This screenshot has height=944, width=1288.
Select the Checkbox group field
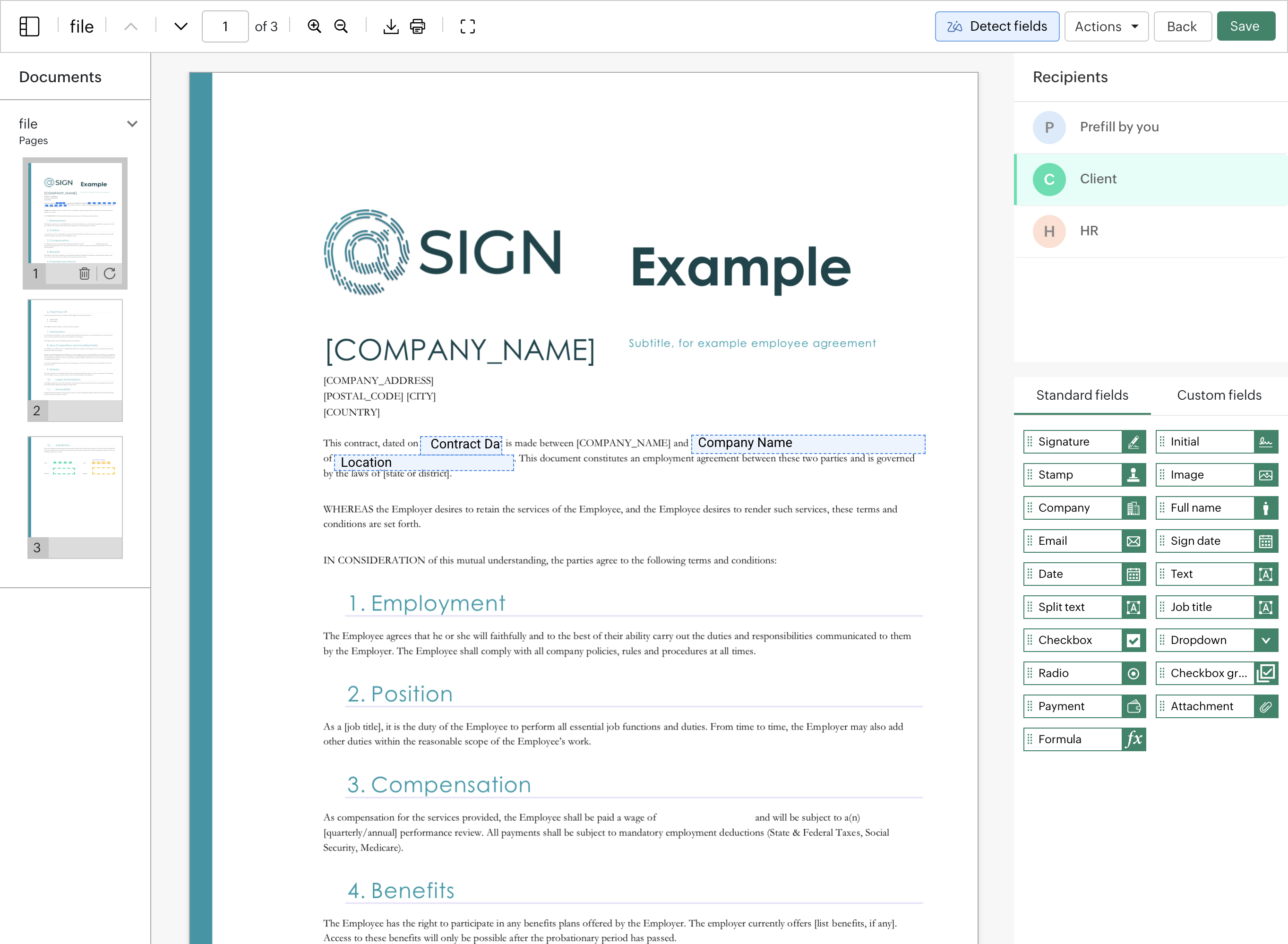(x=1216, y=673)
